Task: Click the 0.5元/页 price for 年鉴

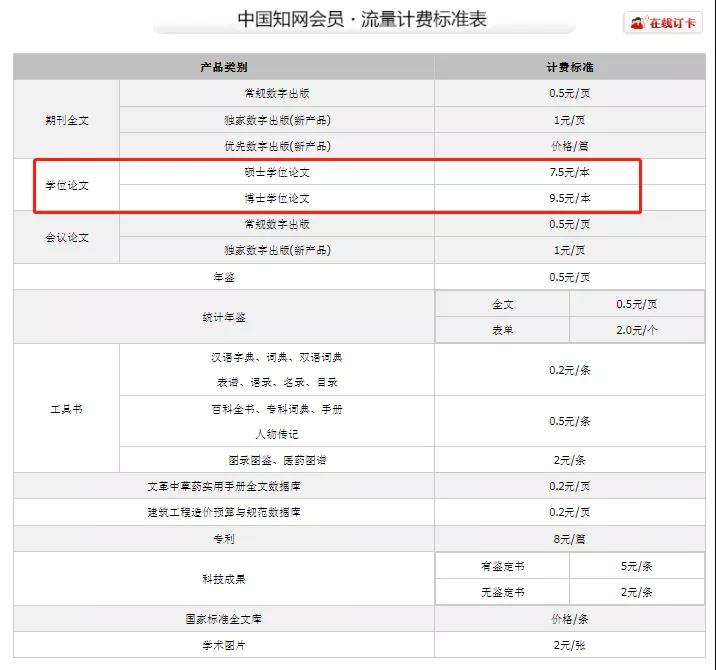Action: tap(570, 277)
